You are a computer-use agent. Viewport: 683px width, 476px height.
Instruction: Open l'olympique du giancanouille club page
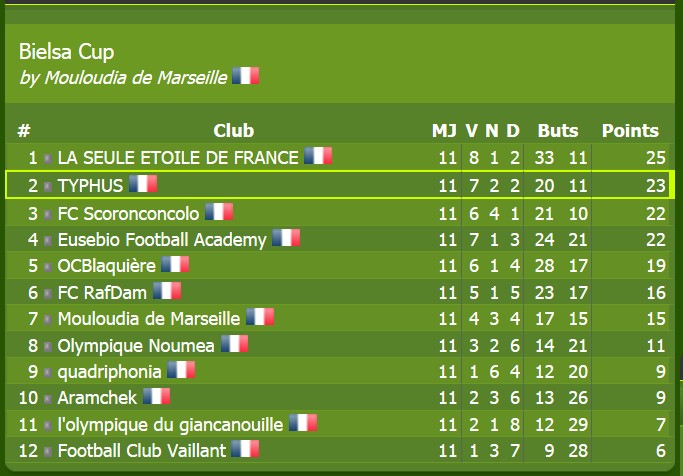[170, 425]
